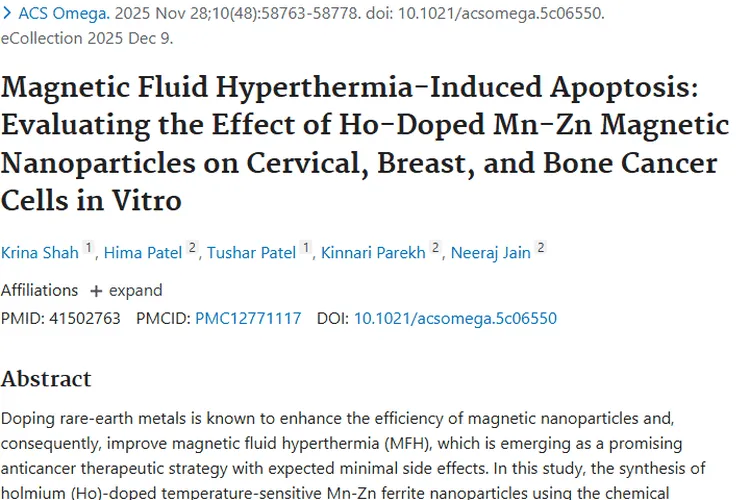Click the Hima Patel author link
The height and width of the screenshot is (500, 750).
[x=141, y=252]
